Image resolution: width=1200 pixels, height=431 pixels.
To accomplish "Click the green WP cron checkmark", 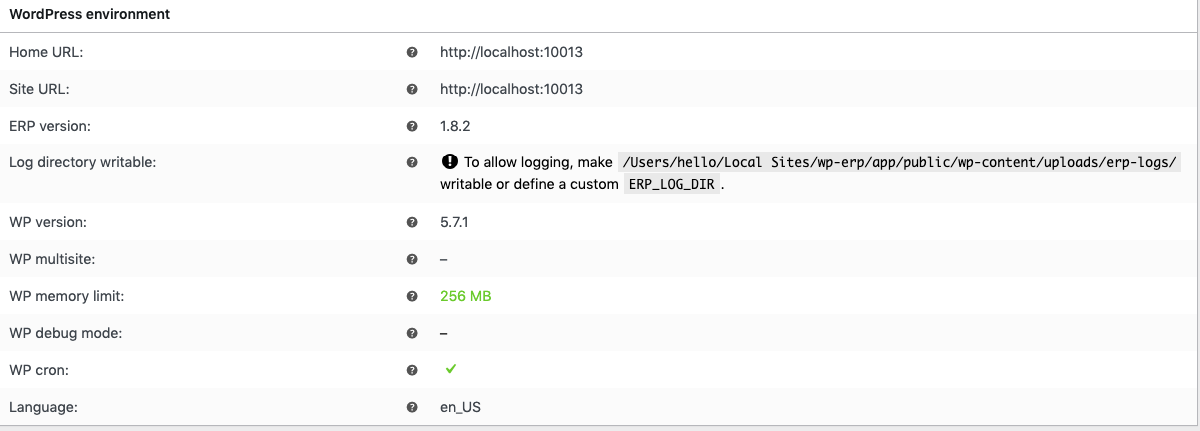I will (451, 369).
